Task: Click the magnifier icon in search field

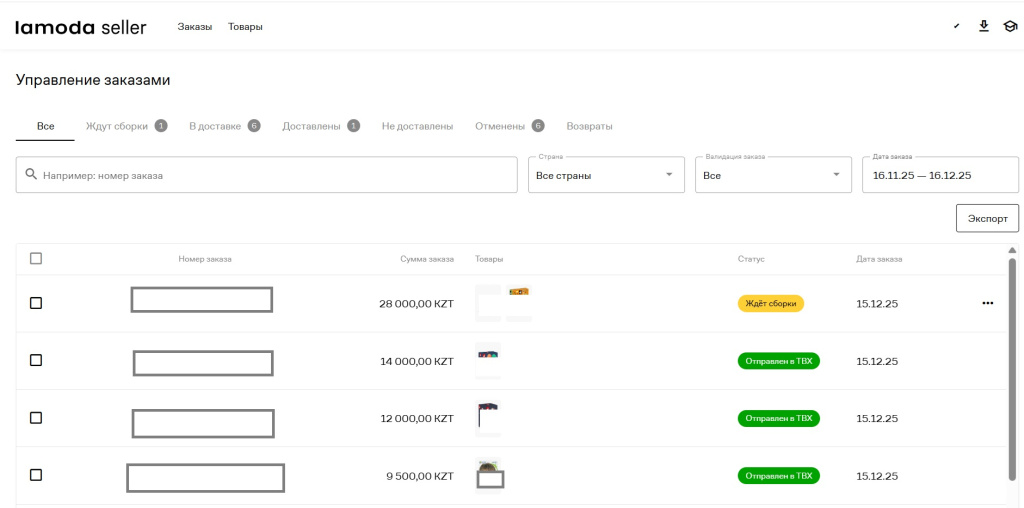Action: tap(31, 175)
